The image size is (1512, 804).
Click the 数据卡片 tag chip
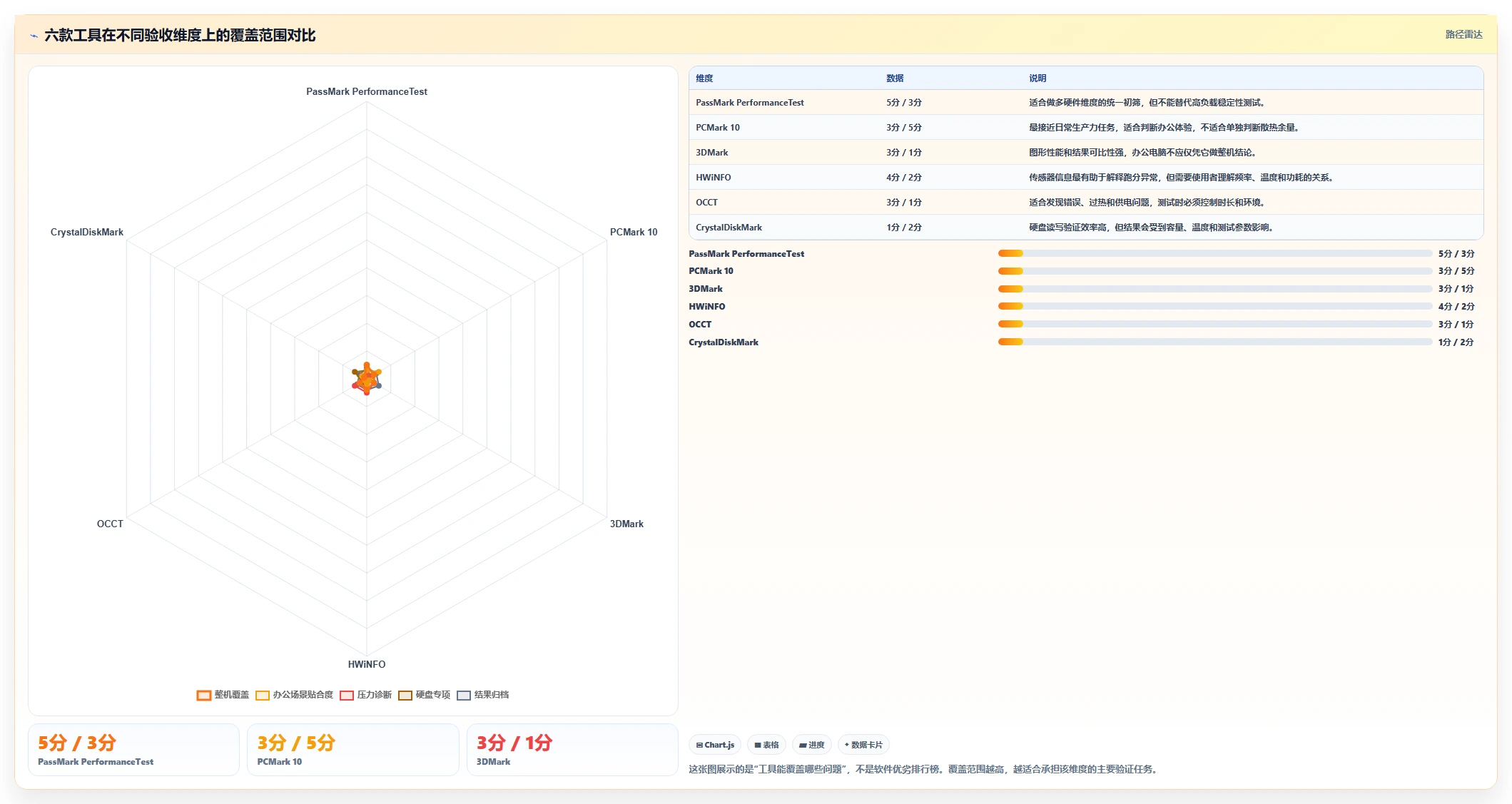pos(863,745)
